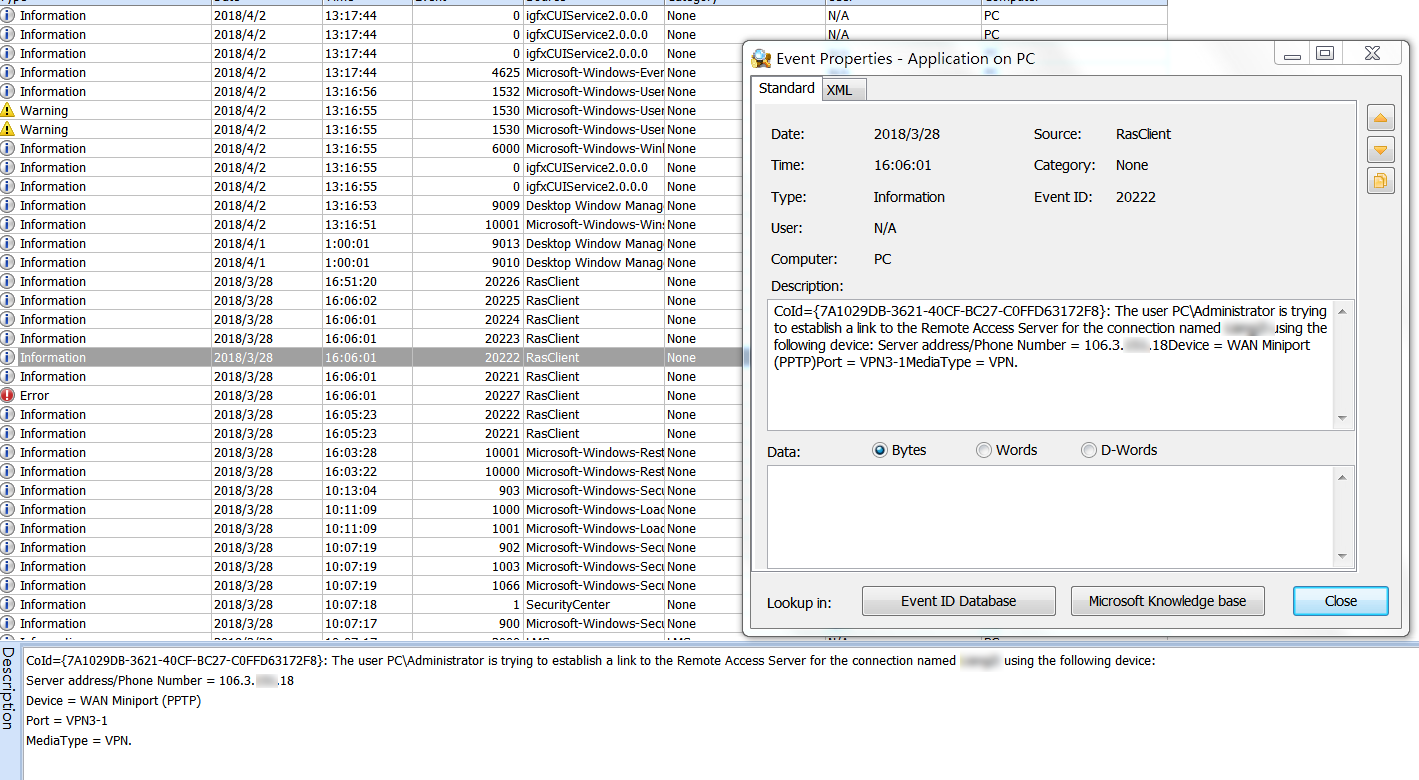Click info icon on RasClient 16:51:20 row
The height and width of the screenshot is (780, 1419).
tap(8, 282)
